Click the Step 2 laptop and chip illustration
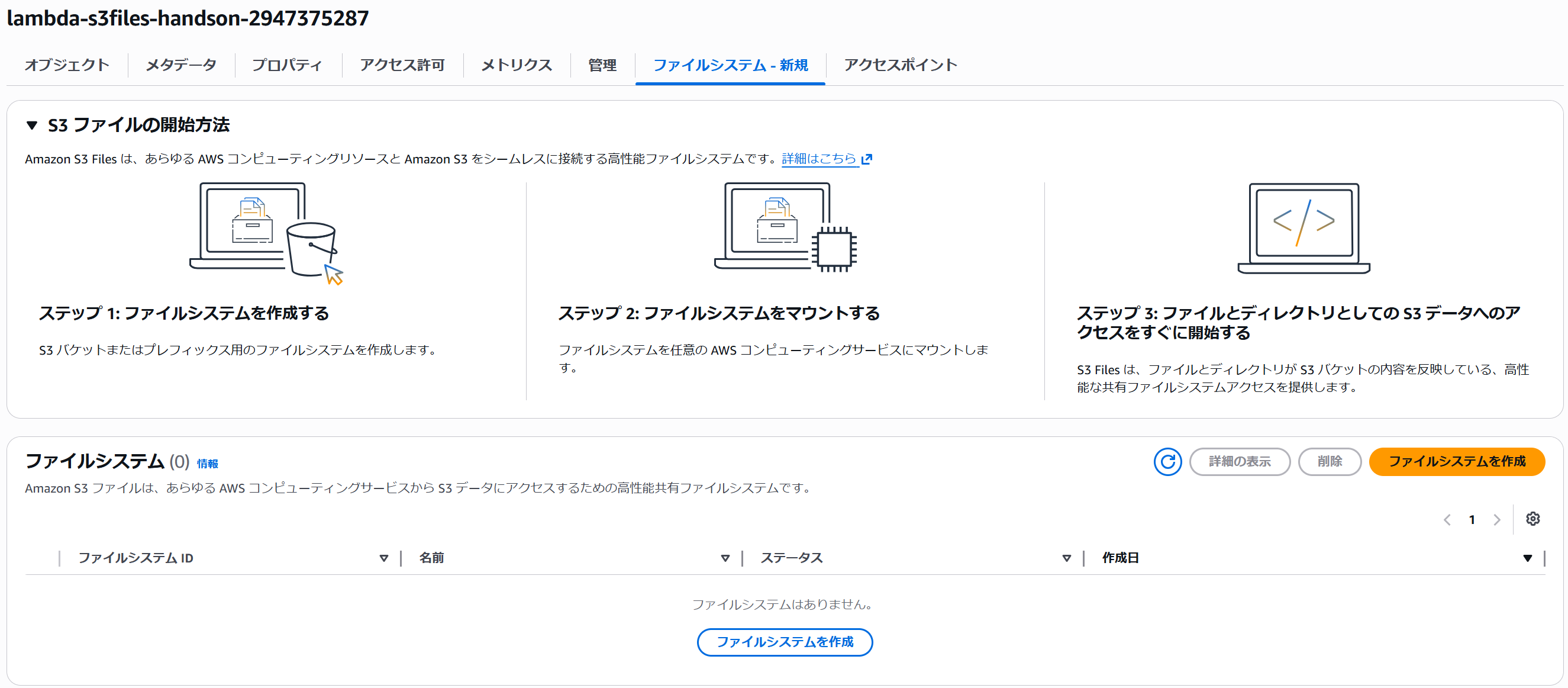Viewport: 1568px width, 688px height. (x=785, y=227)
